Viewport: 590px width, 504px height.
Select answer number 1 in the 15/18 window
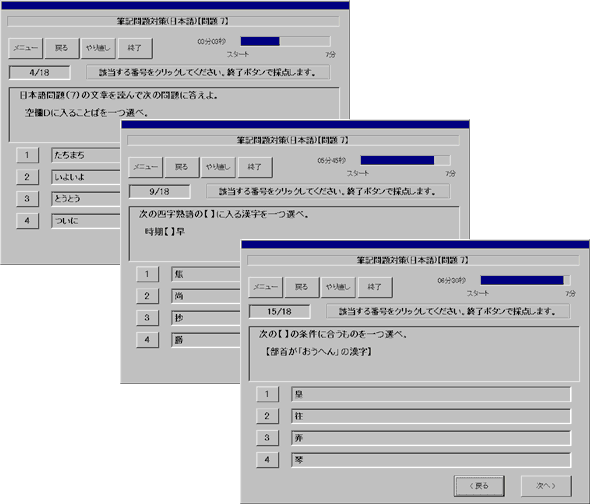(x=267, y=394)
